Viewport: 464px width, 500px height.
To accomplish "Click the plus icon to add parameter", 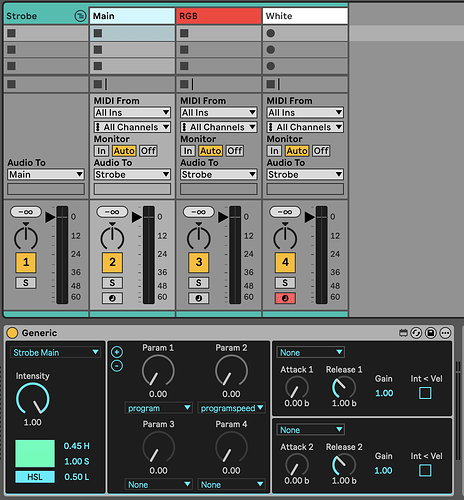I will click(117, 352).
